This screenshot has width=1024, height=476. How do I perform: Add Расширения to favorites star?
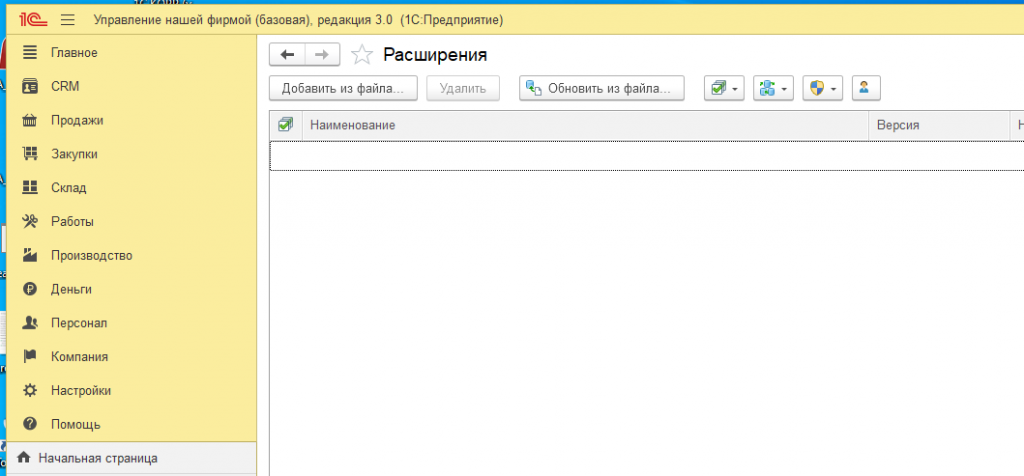coord(361,55)
